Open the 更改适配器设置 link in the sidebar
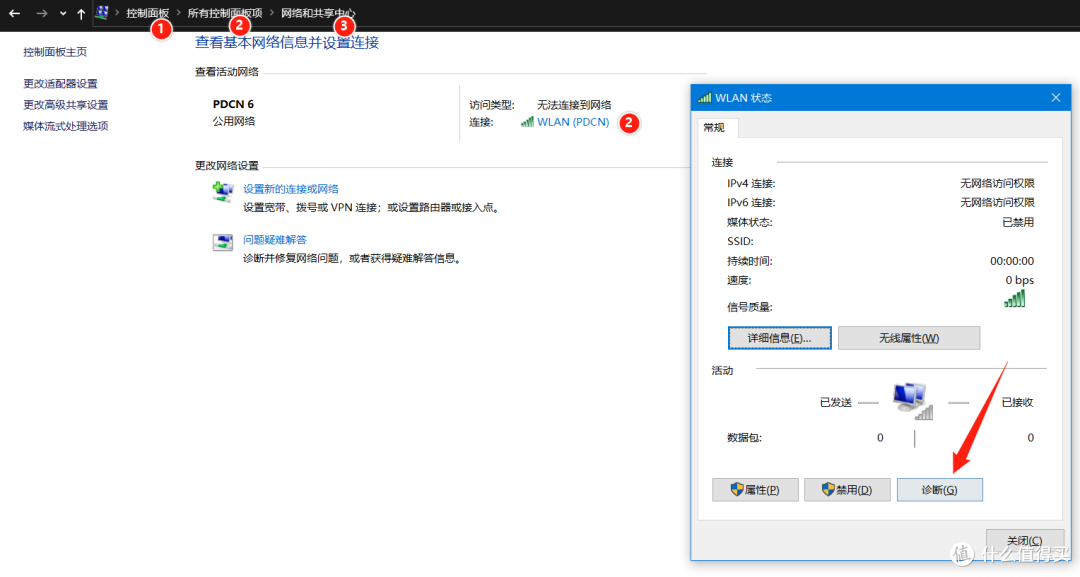Screen dimensions: 1080x577 tap(59, 83)
